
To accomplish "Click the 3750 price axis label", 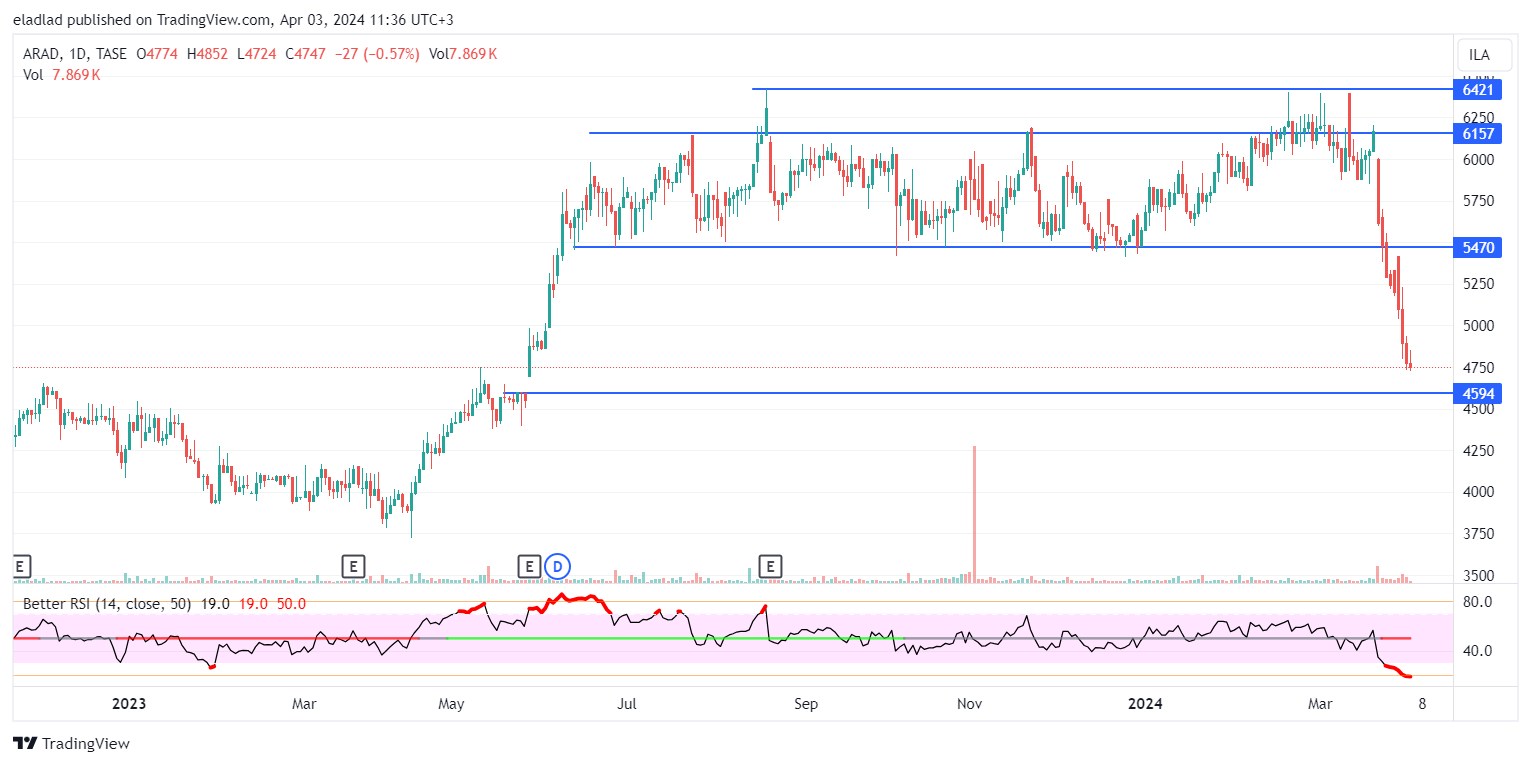I will pyautogui.click(x=1478, y=534).
